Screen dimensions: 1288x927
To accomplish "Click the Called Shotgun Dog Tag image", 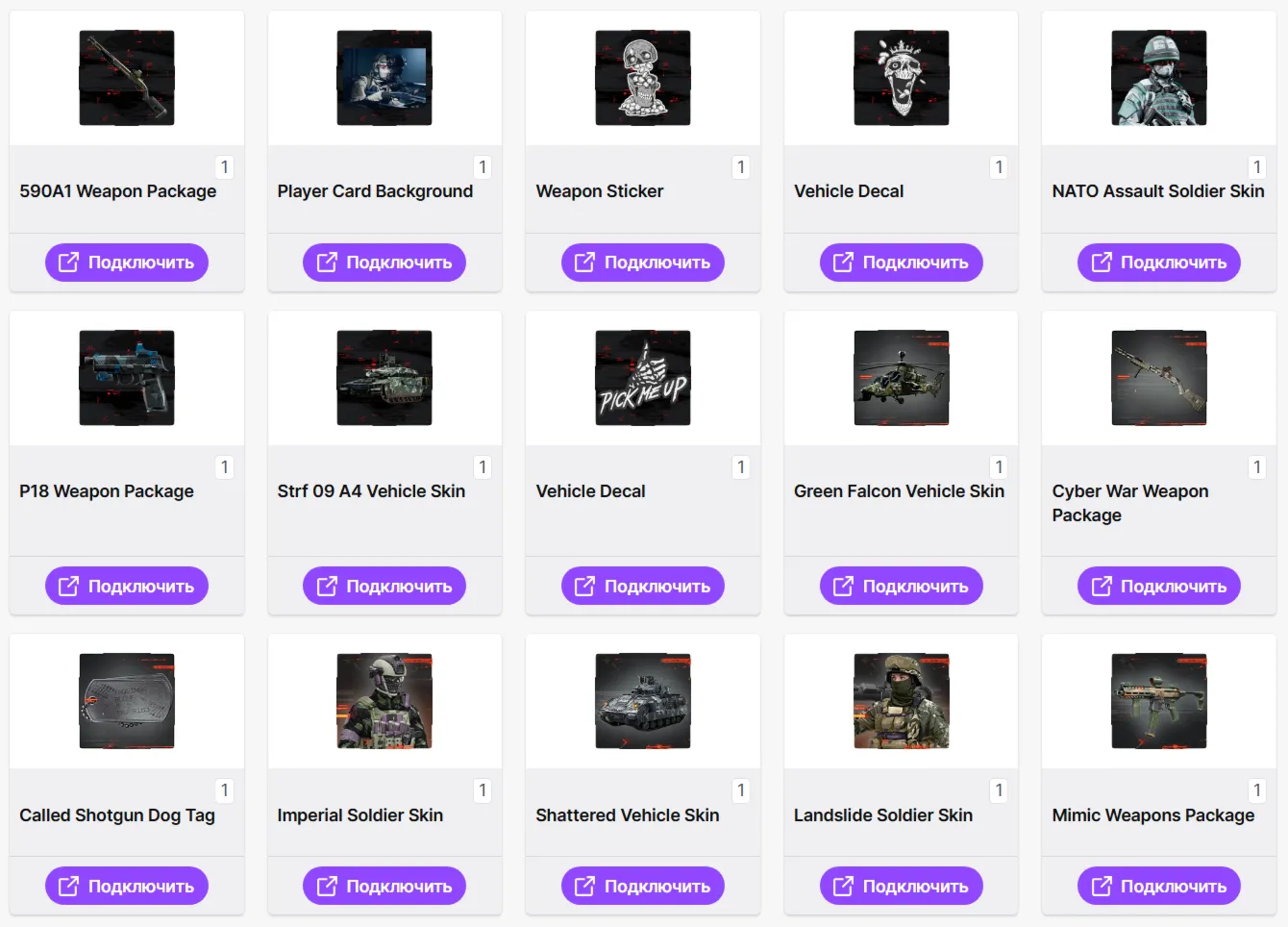I will (127, 701).
